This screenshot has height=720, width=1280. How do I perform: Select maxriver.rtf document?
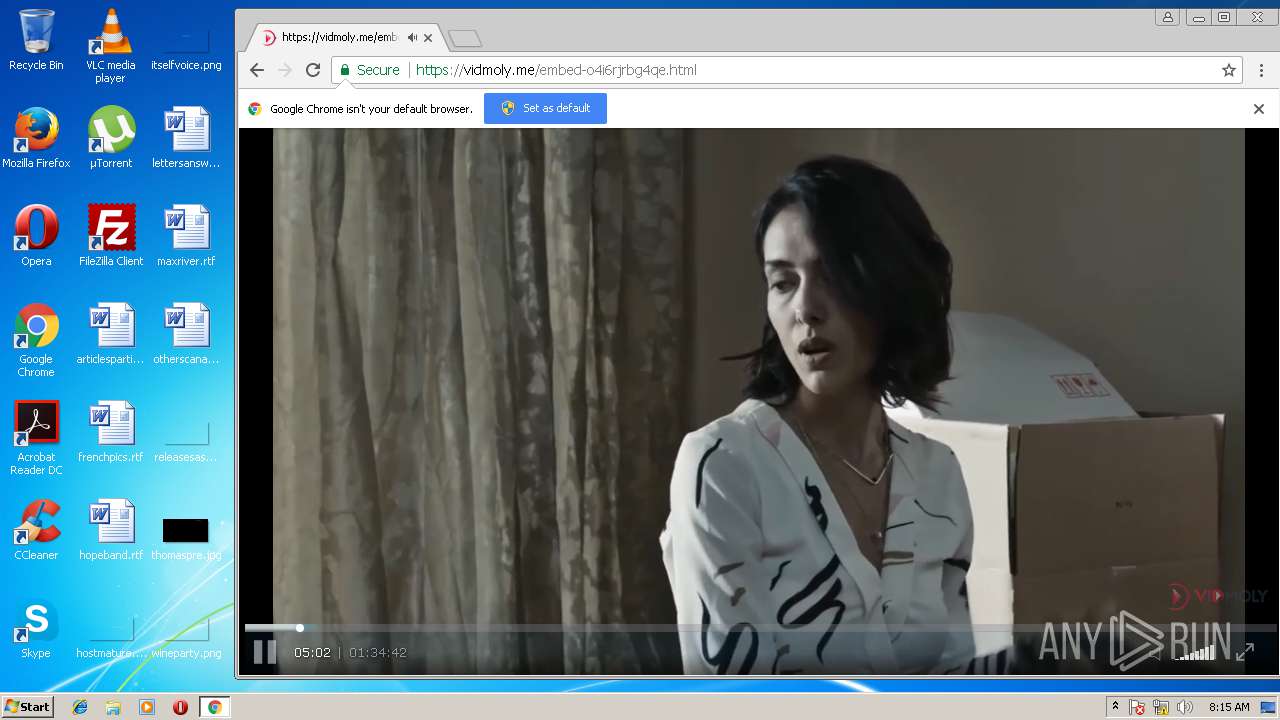click(x=186, y=235)
